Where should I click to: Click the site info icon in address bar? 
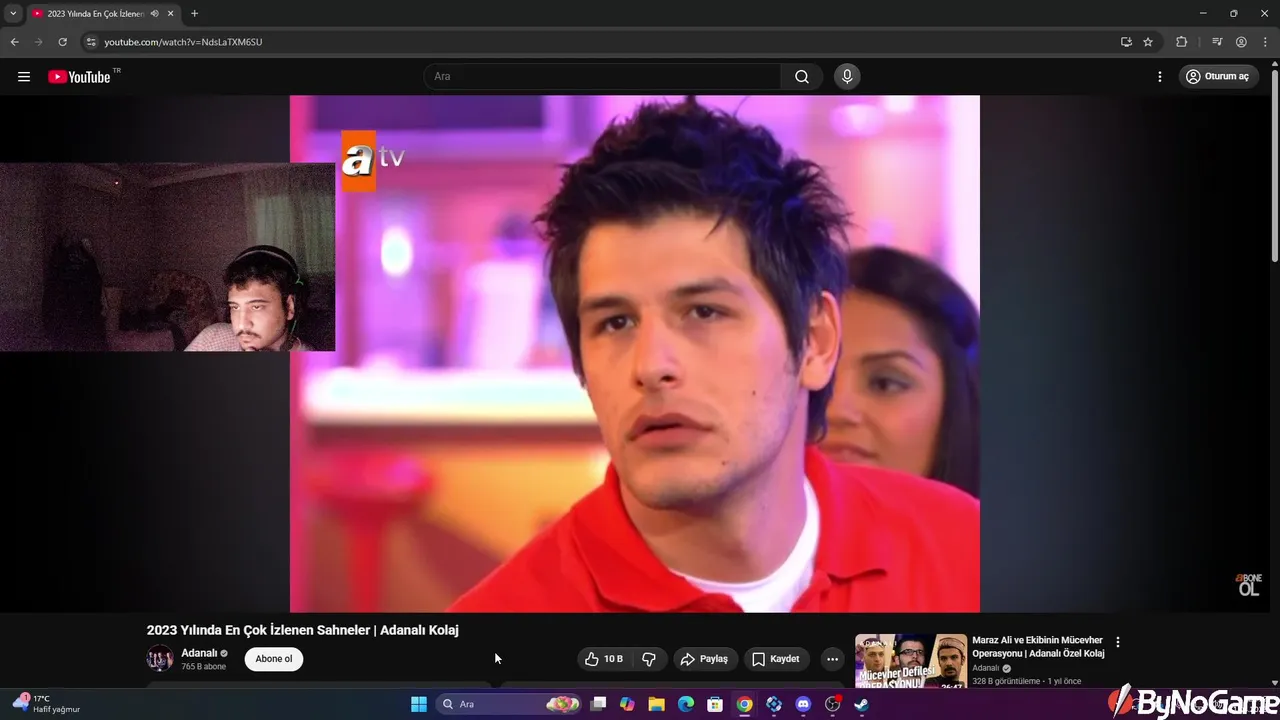tap(90, 42)
